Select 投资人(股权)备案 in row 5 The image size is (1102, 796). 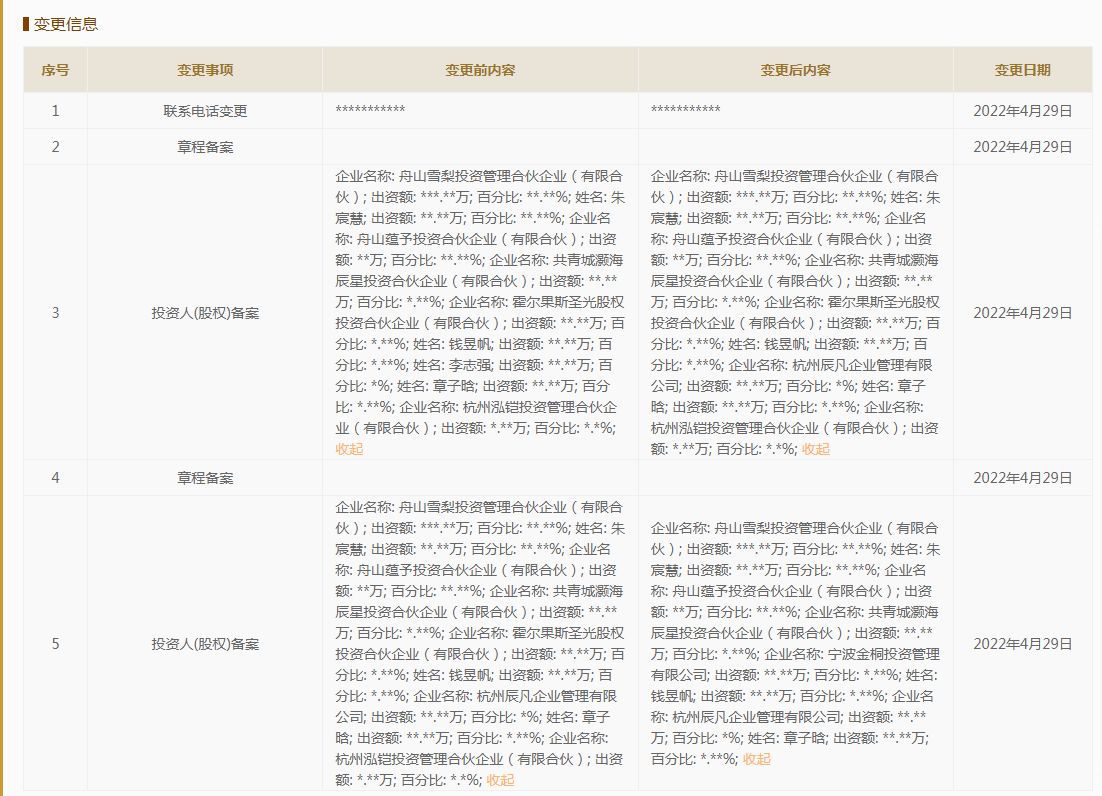pyautogui.click(x=205, y=644)
